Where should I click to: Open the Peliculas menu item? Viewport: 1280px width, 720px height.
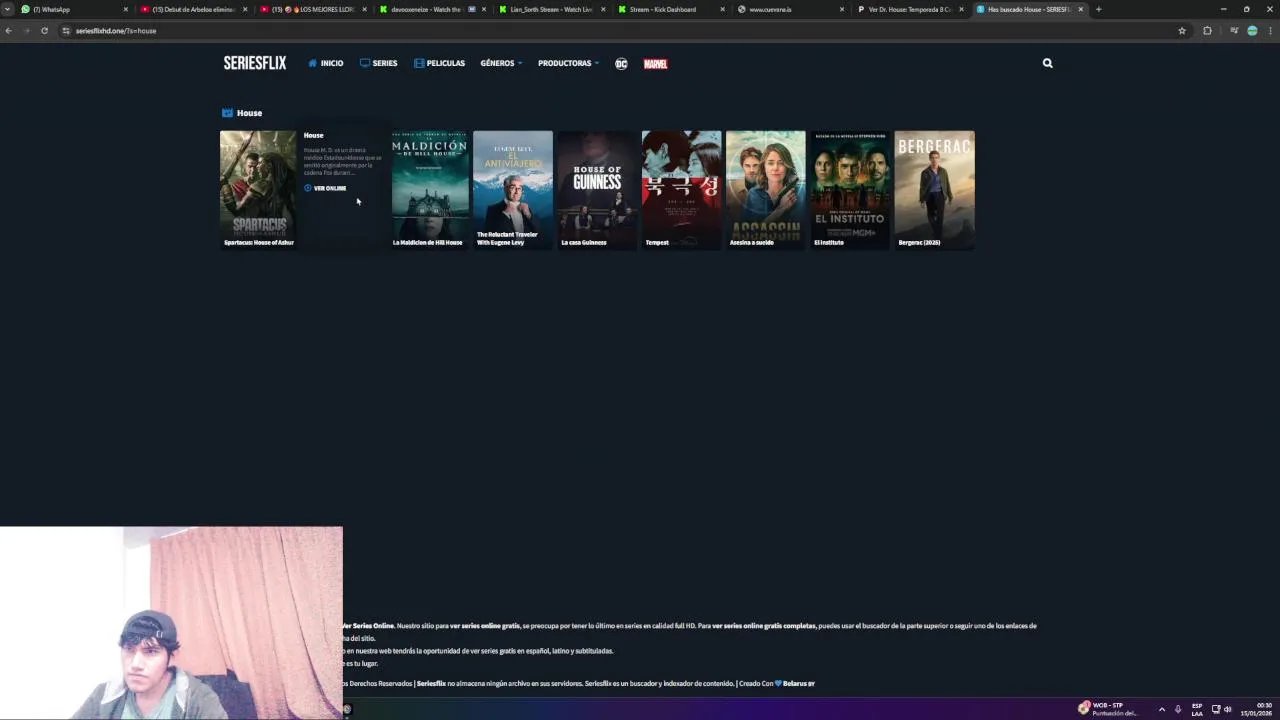(x=439, y=63)
